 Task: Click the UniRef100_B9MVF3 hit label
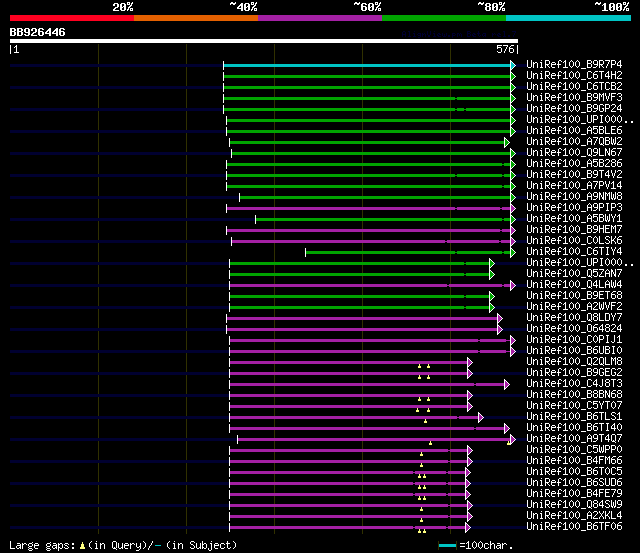[x=574, y=98]
